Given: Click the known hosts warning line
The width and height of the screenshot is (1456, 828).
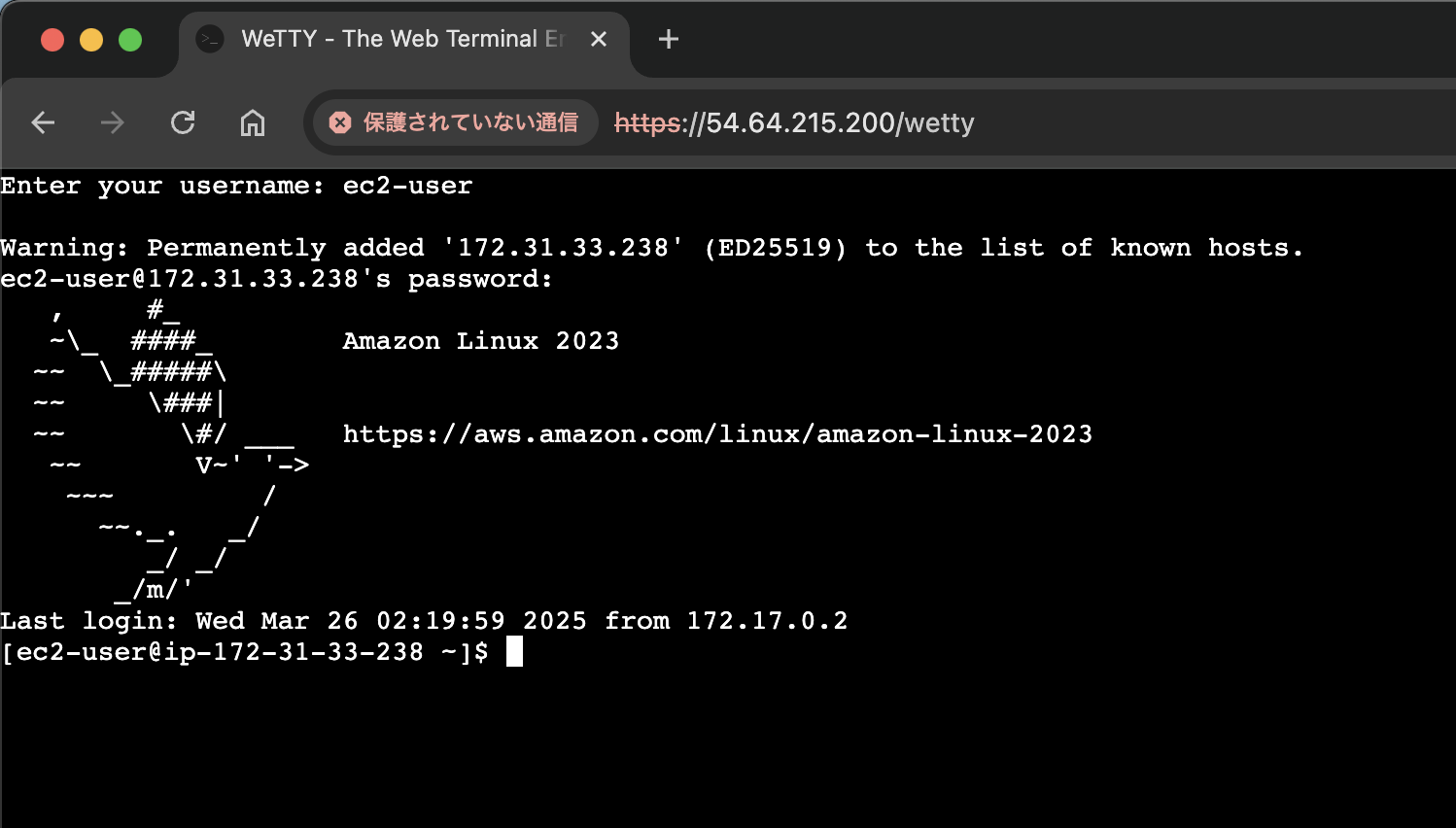Looking at the screenshot, I should pyautogui.click(x=651, y=248).
